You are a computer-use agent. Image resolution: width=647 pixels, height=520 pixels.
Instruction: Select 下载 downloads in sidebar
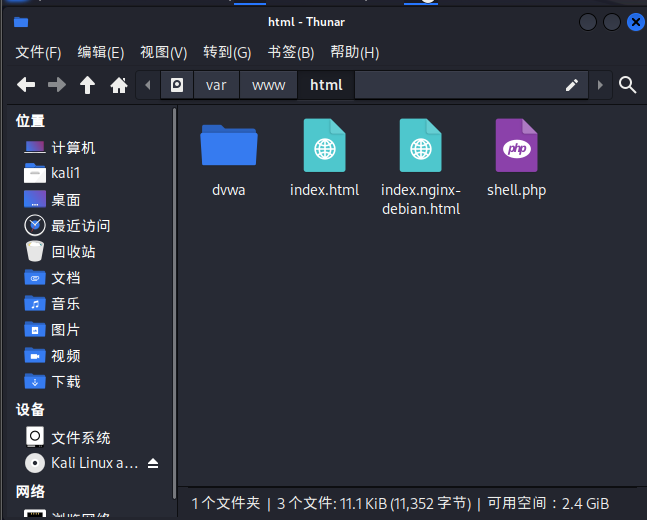[66, 381]
